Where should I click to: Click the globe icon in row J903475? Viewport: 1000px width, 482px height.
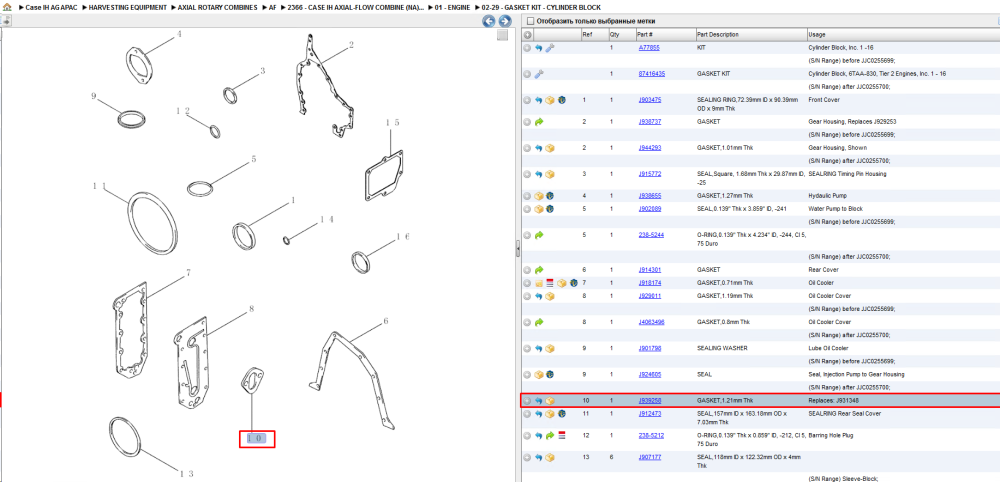[561, 100]
